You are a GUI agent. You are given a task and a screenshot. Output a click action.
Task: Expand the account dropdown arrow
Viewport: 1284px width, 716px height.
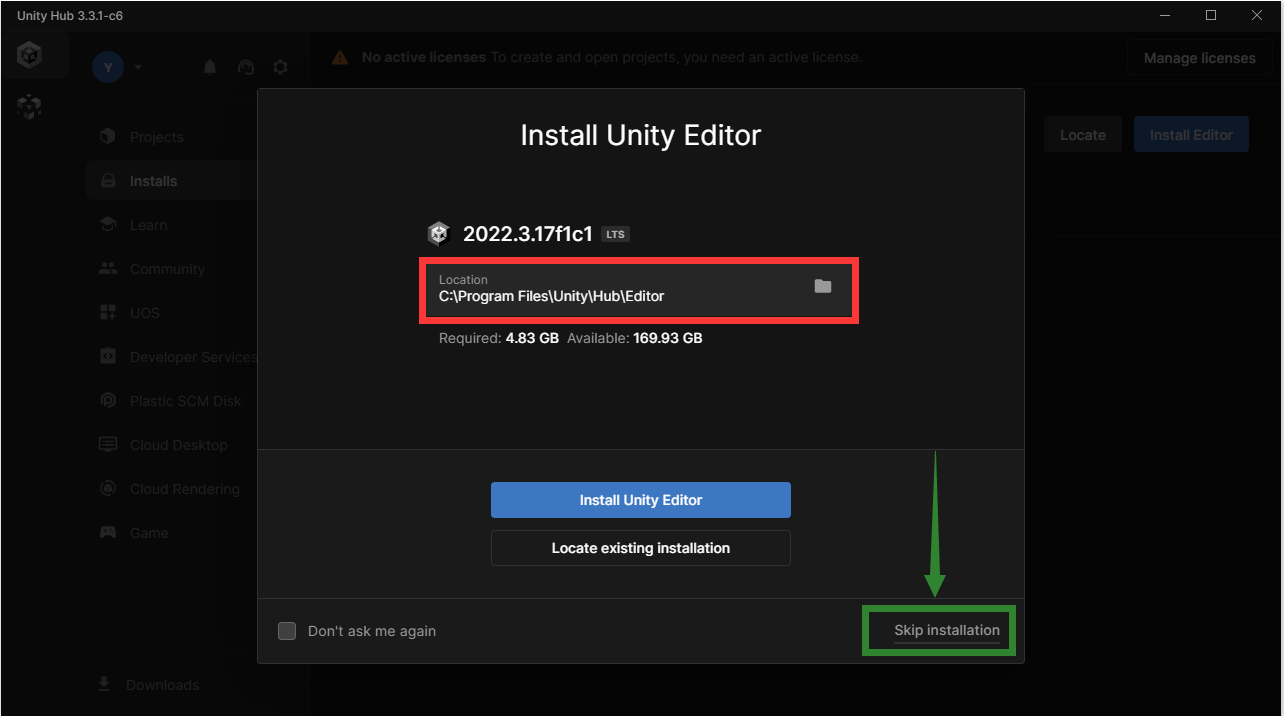pyautogui.click(x=138, y=67)
